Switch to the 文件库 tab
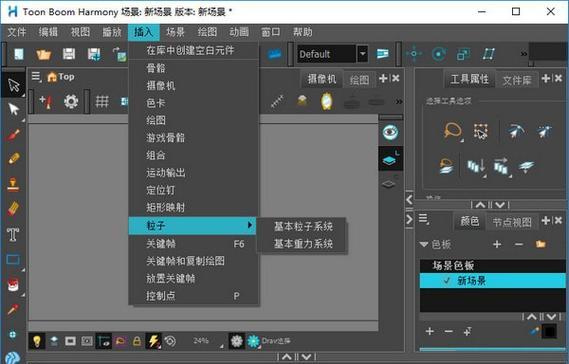The height and width of the screenshot is (364, 569). tap(517, 80)
